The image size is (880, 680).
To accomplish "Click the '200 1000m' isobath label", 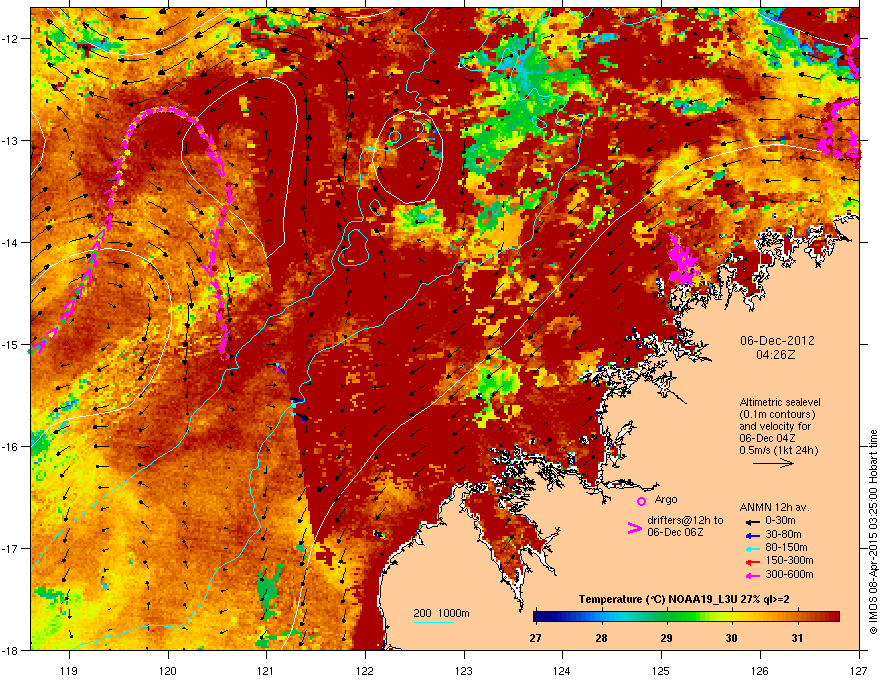I will tap(441, 613).
